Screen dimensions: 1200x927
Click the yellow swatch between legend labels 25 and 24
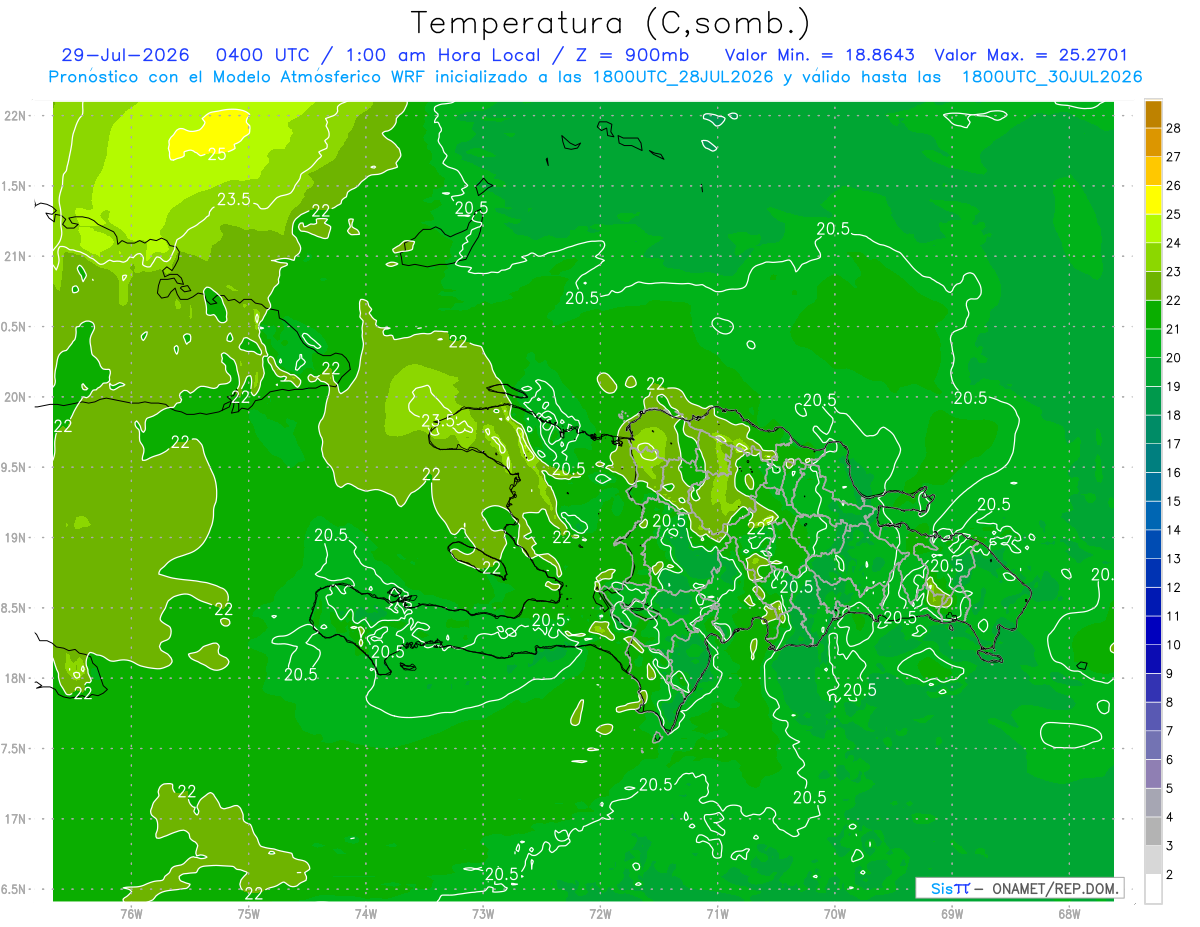coord(1153,229)
